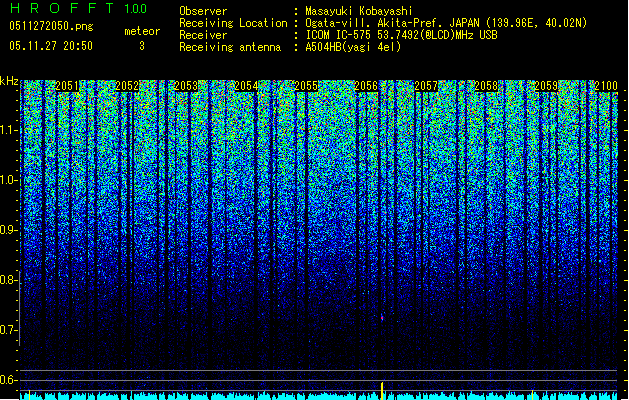The image size is (629, 400).
Task: Click the gray vertical range bar beside the 0.8 kHz label
Action: point(19,308)
